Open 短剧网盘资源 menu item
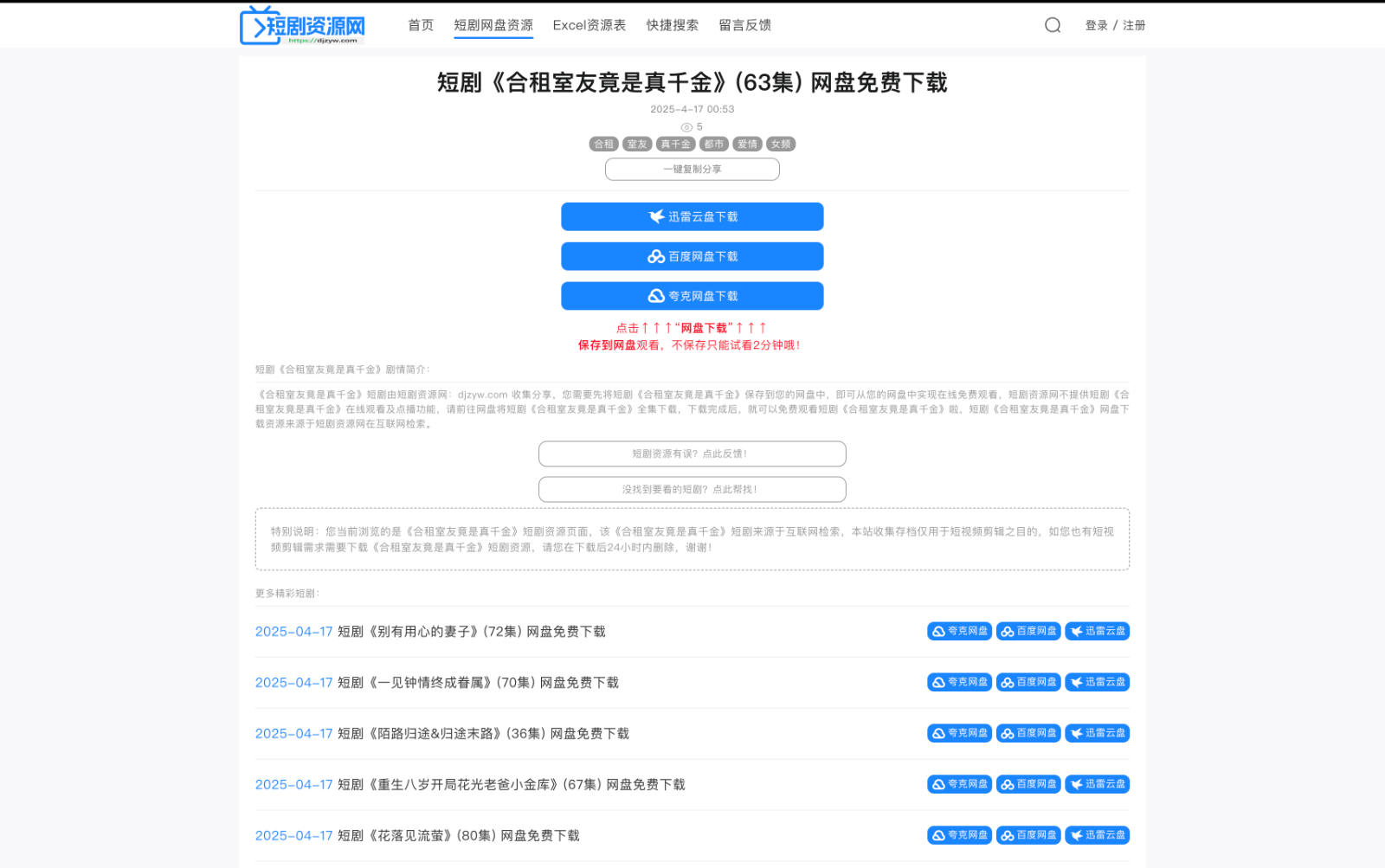 [493, 25]
